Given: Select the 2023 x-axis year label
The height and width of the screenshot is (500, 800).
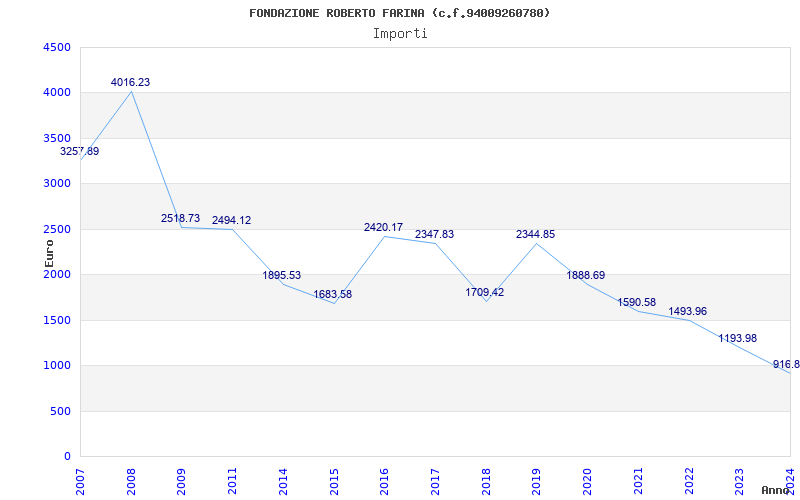Looking at the screenshot, I should (x=739, y=482).
